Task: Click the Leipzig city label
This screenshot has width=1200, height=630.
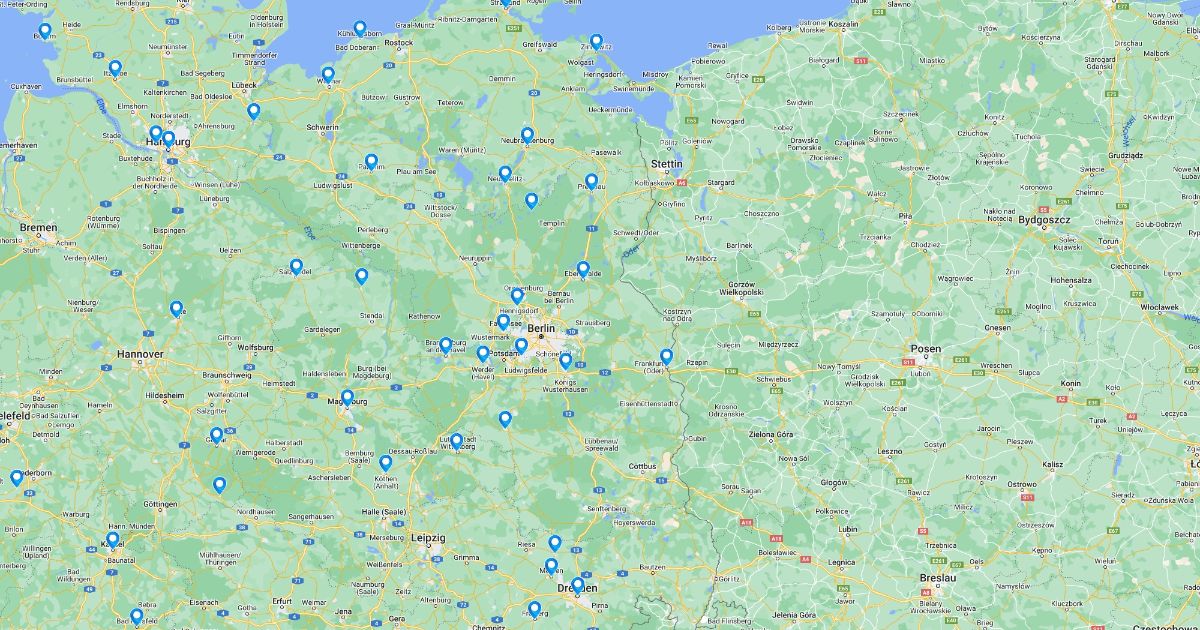Action: point(428,538)
